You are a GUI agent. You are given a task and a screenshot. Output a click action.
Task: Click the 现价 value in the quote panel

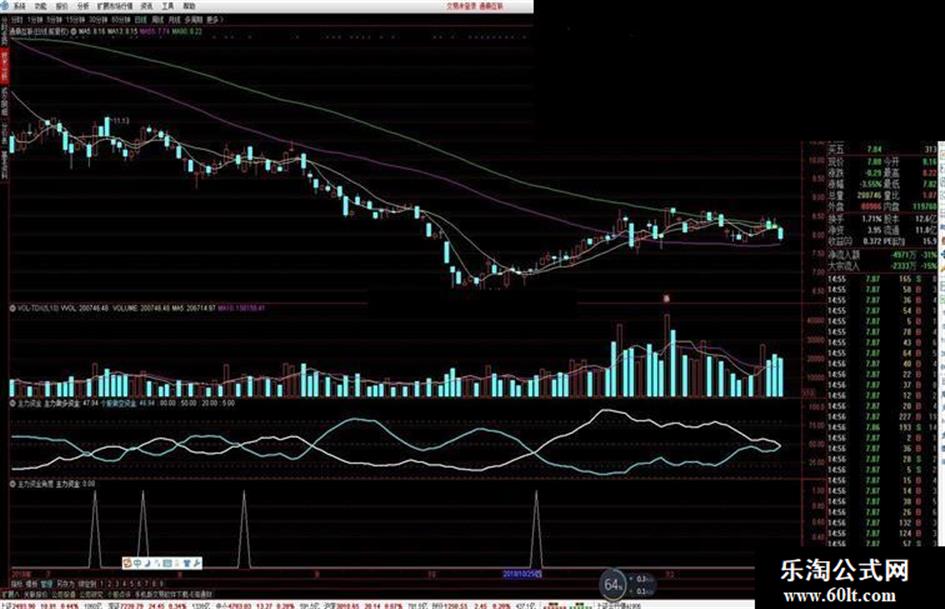pos(873,162)
